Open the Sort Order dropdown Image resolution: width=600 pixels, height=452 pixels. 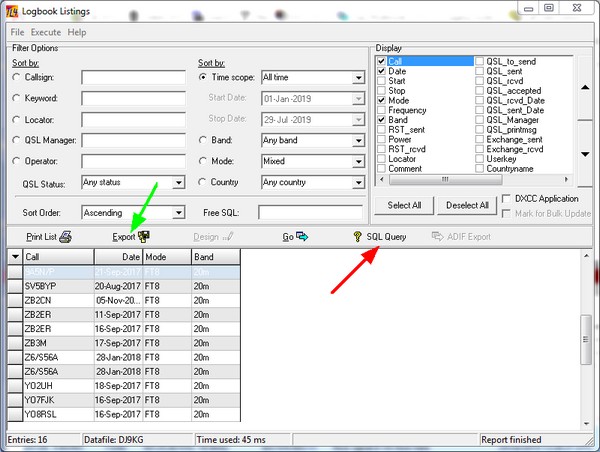click(178, 212)
